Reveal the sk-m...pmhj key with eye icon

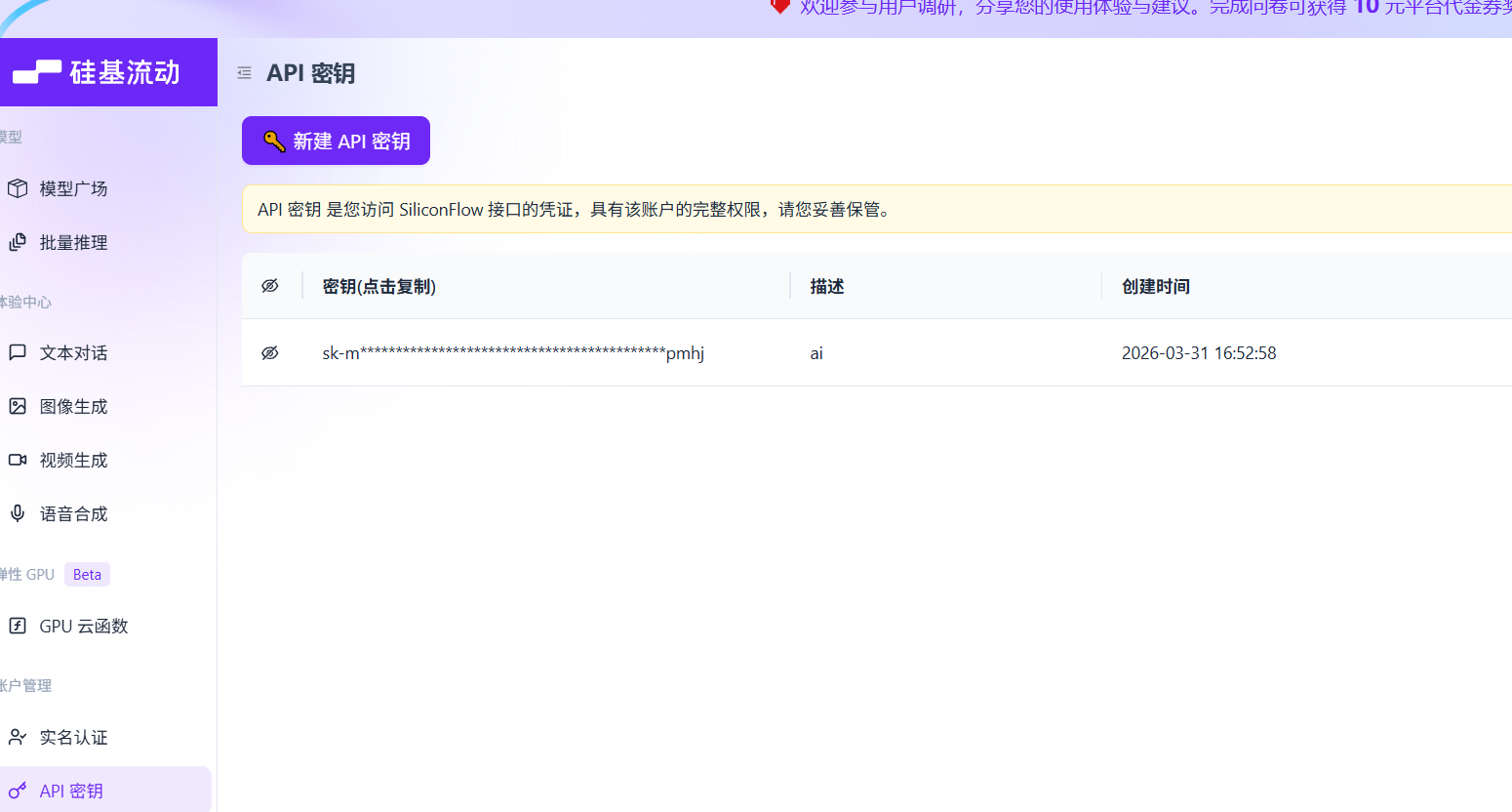pos(270,353)
